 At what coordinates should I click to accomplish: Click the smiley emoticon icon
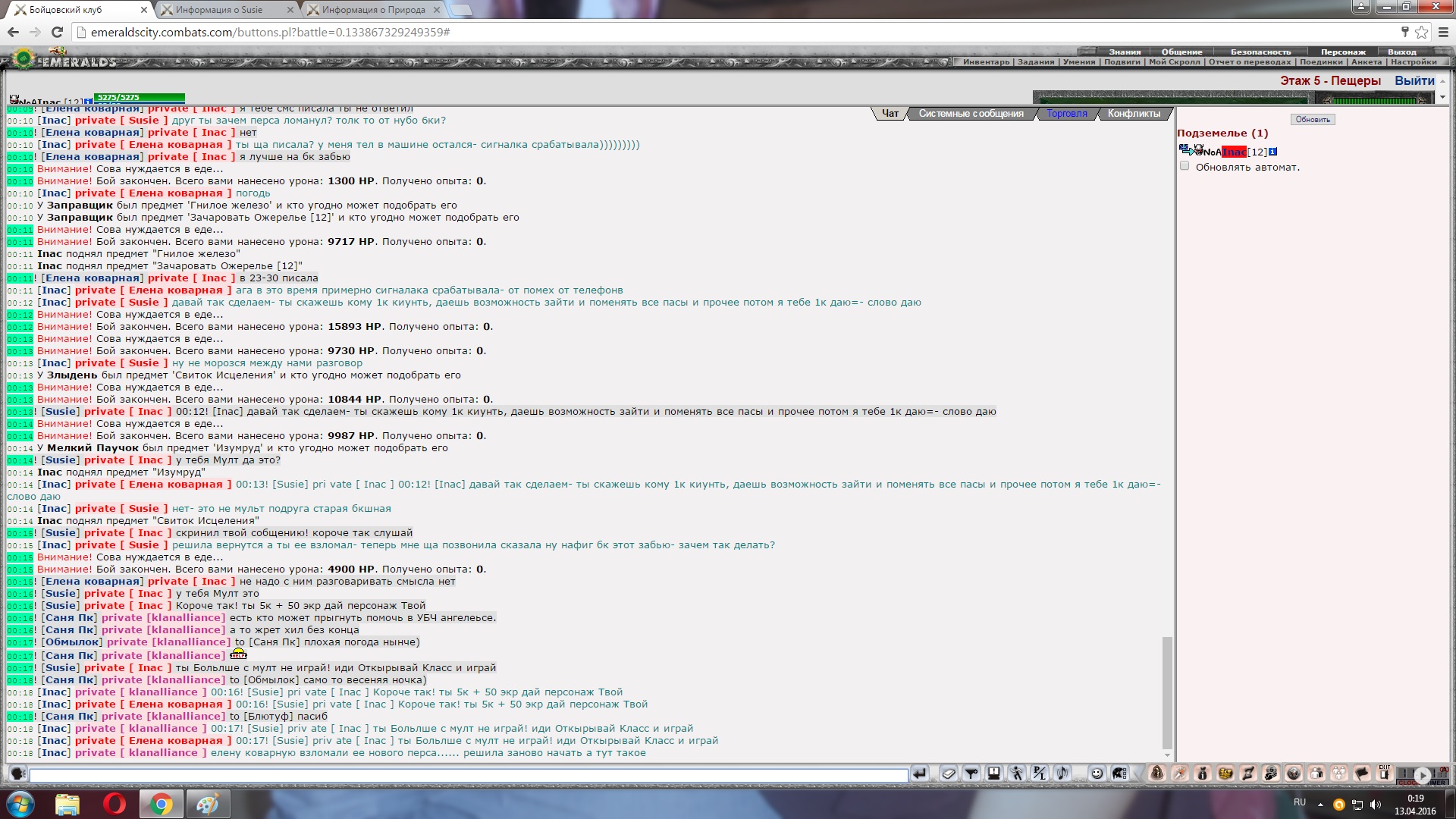pos(1097,773)
